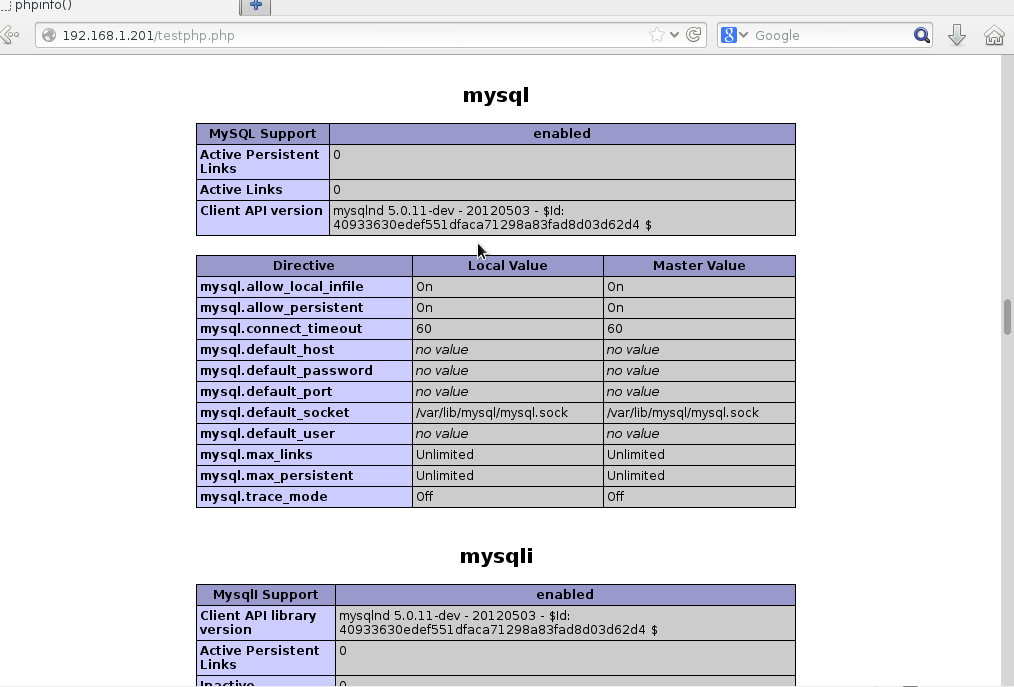
Task: Click the vertical scrollbar thumb
Action: [1007, 316]
